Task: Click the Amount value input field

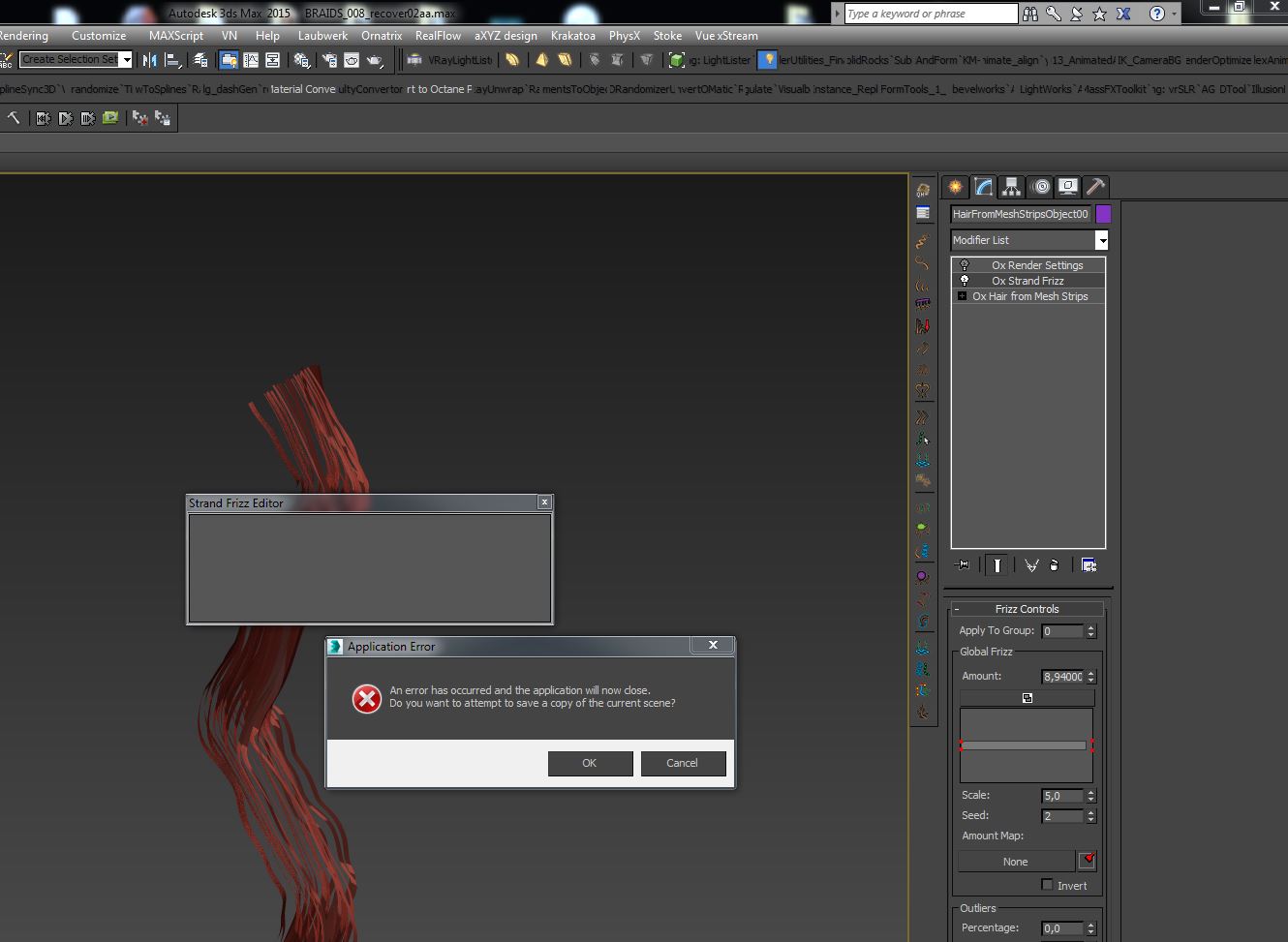Action: (1061, 677)
